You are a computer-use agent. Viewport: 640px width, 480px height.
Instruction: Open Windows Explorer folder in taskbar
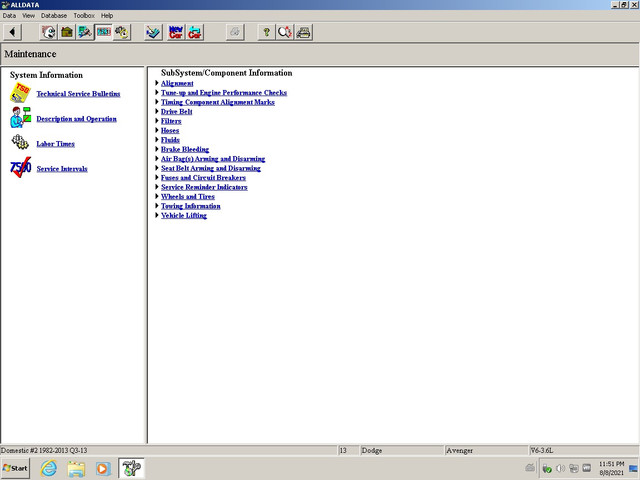click(76, 468)
